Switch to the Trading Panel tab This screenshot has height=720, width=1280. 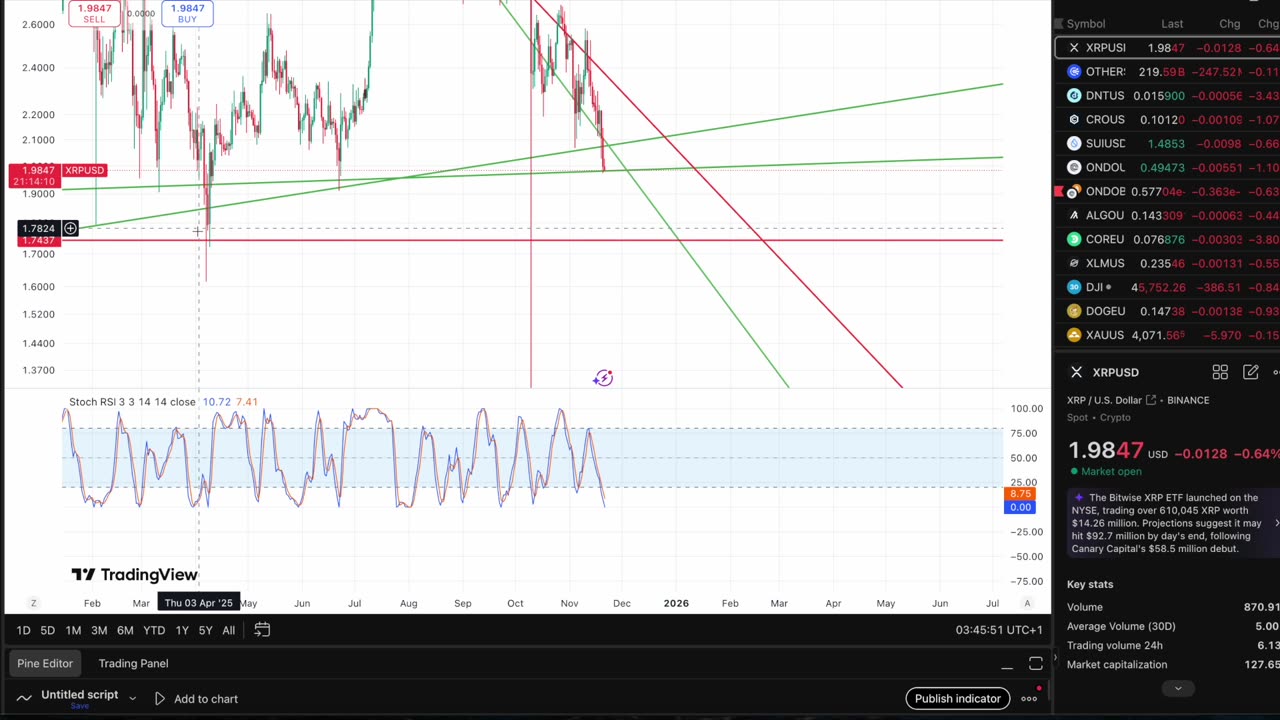133,663
